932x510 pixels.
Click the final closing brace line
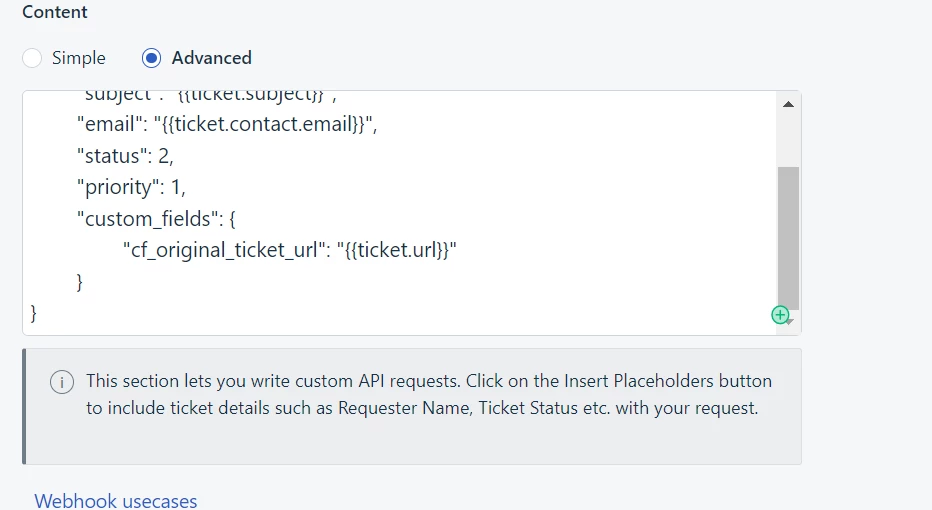pos(35,313)
